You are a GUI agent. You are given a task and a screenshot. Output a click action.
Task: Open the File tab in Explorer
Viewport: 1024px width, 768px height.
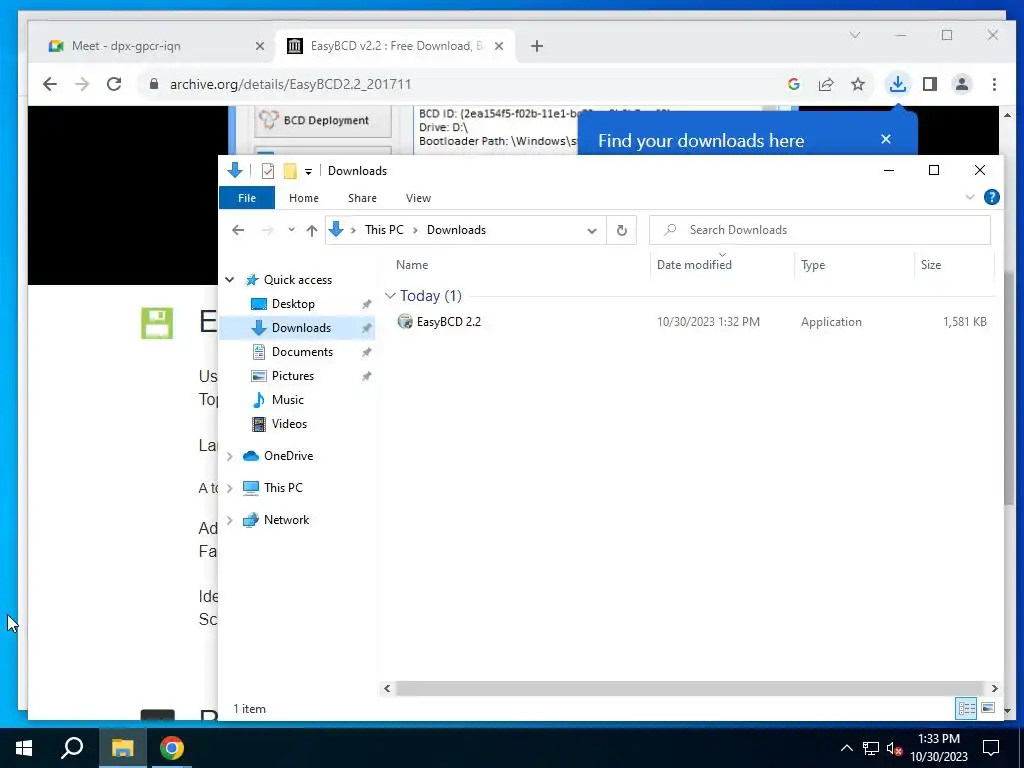point(247,198)
